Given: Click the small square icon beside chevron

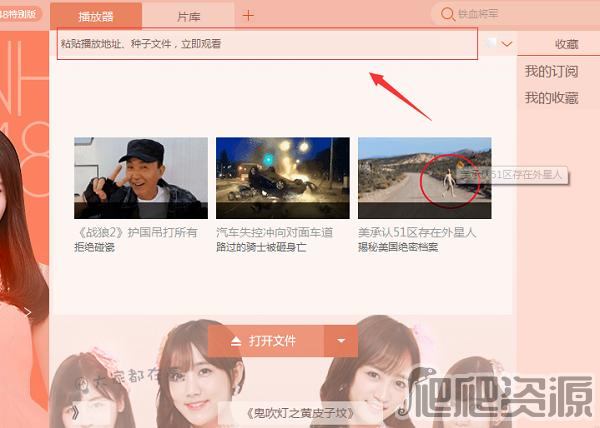Looking at the screenshot, I should tap(491, 43).
